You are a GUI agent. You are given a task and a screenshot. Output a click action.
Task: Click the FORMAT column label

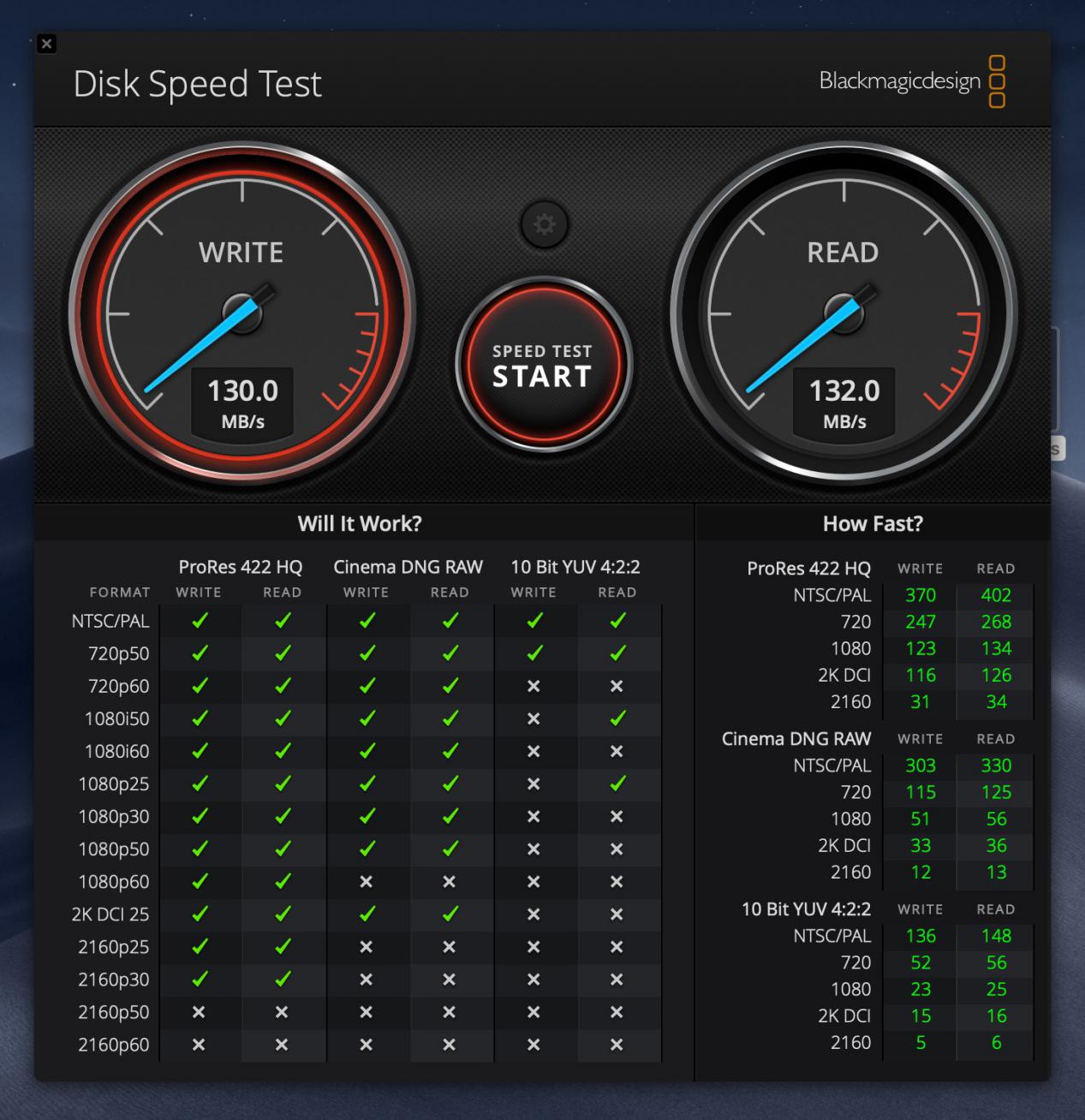120,593
